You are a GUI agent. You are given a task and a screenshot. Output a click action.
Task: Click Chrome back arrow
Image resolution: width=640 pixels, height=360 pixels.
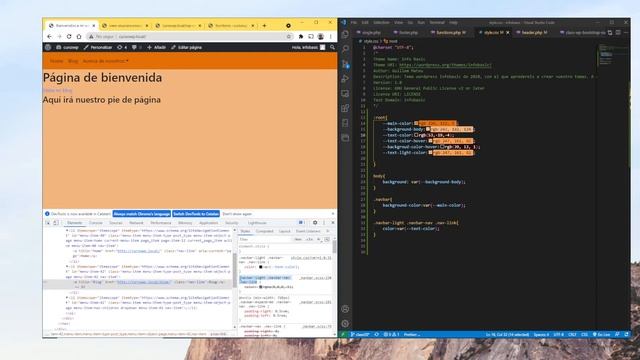point(50,36)
